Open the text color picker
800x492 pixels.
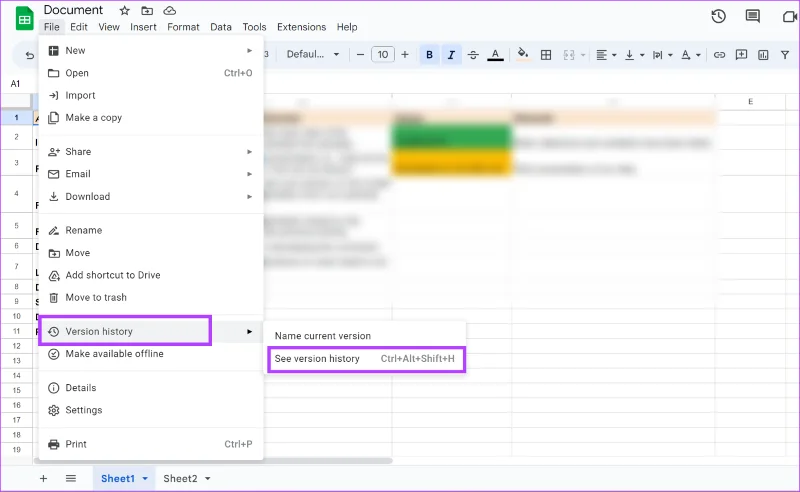click(495, 55)
